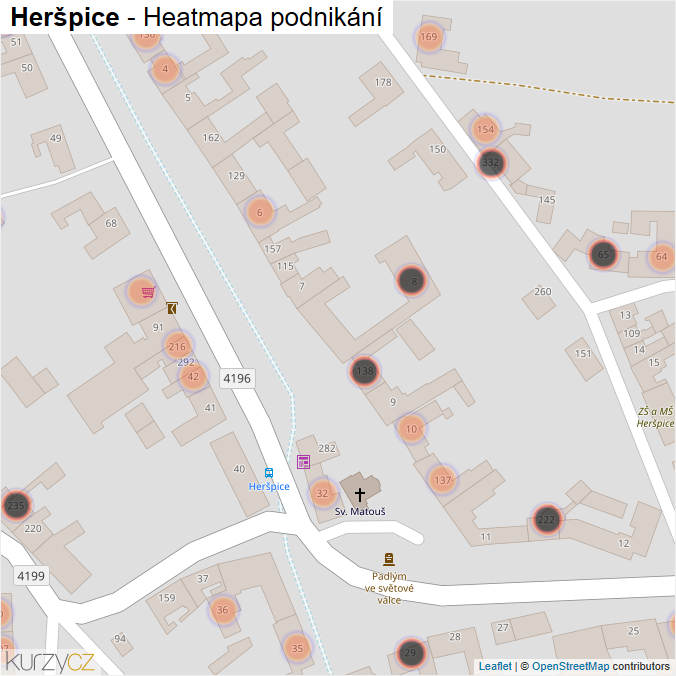Click the road number label 4199
The image size is (676, 676).
(x=31, y=576)
